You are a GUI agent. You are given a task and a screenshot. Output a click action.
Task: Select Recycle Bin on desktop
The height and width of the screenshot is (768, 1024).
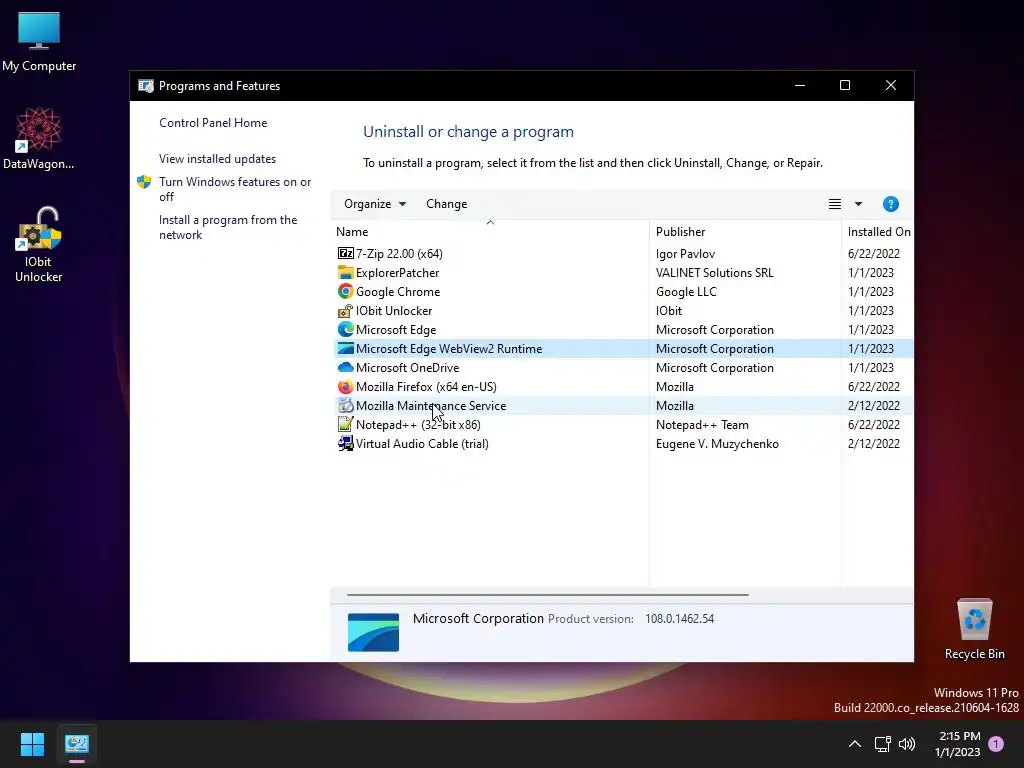[x=974, y=630]
